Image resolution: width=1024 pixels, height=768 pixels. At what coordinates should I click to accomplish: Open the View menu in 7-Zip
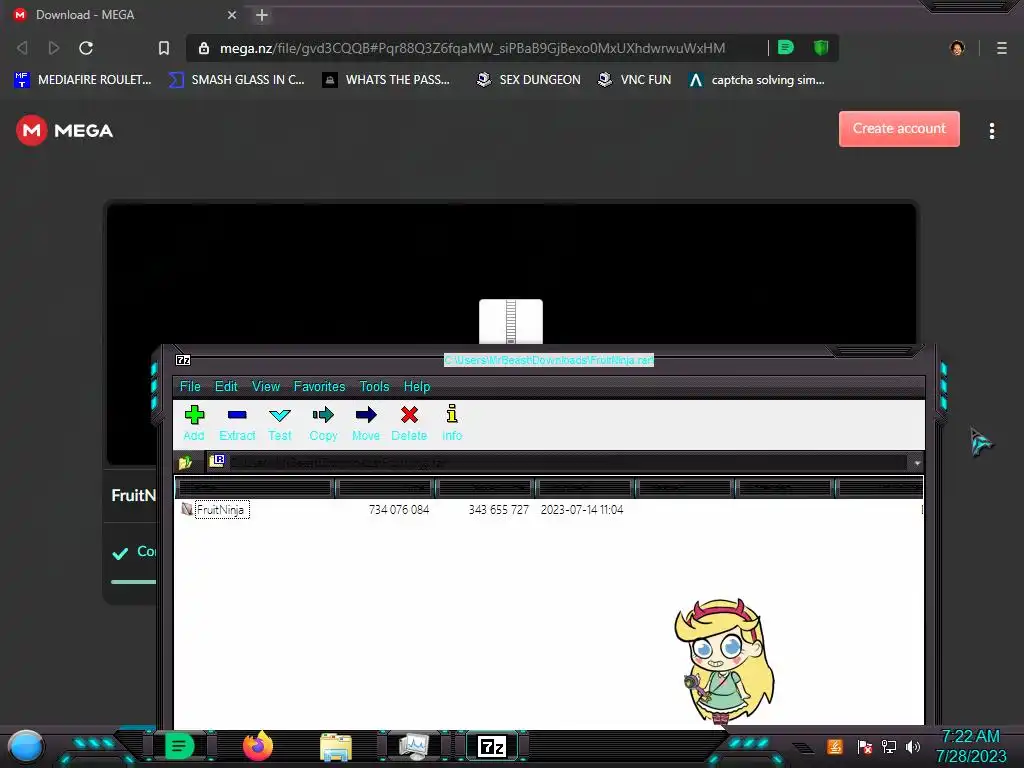266,387
